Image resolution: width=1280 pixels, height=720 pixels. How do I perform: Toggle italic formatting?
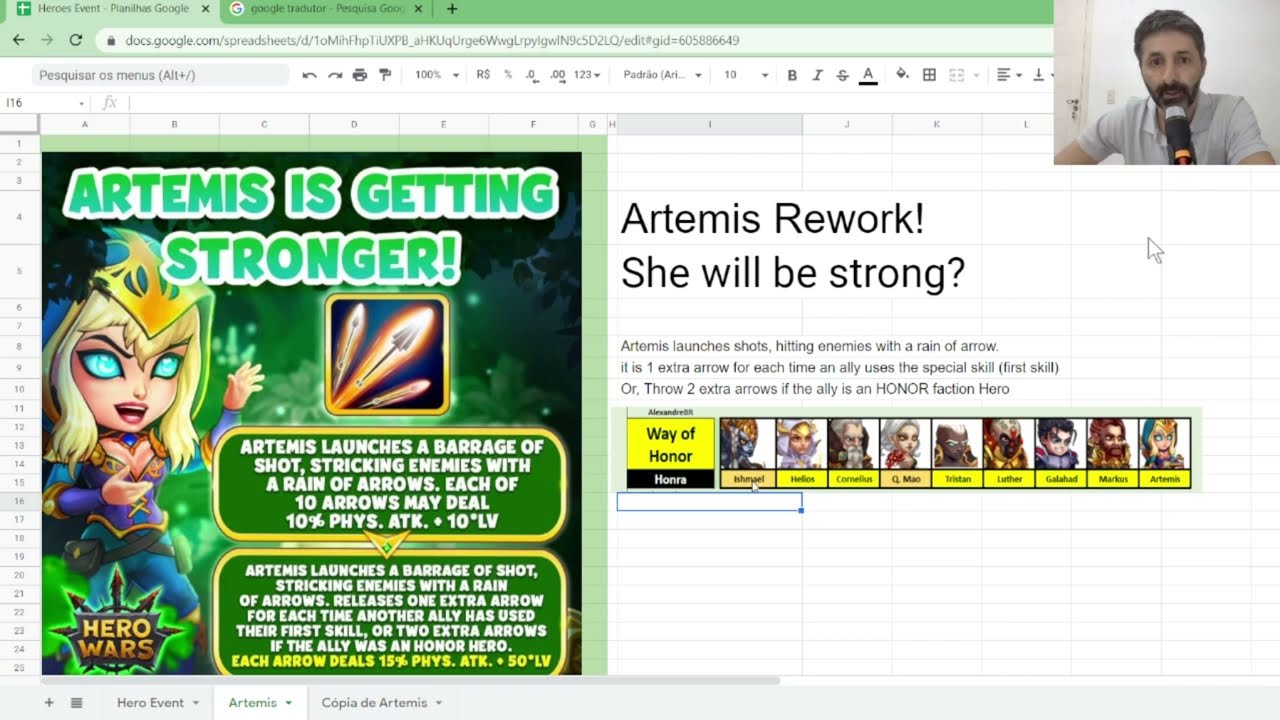(817, 75)
